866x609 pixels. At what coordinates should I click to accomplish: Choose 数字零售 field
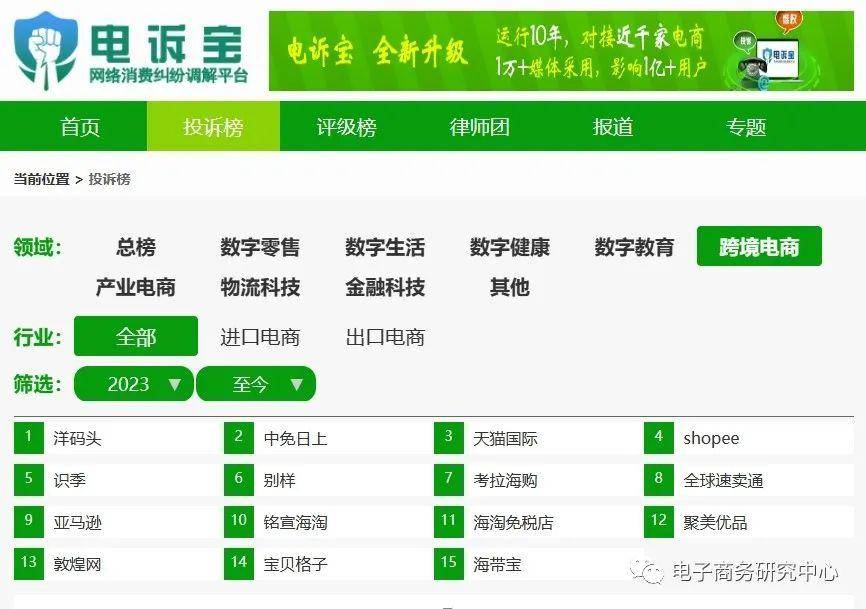point(260,247)
